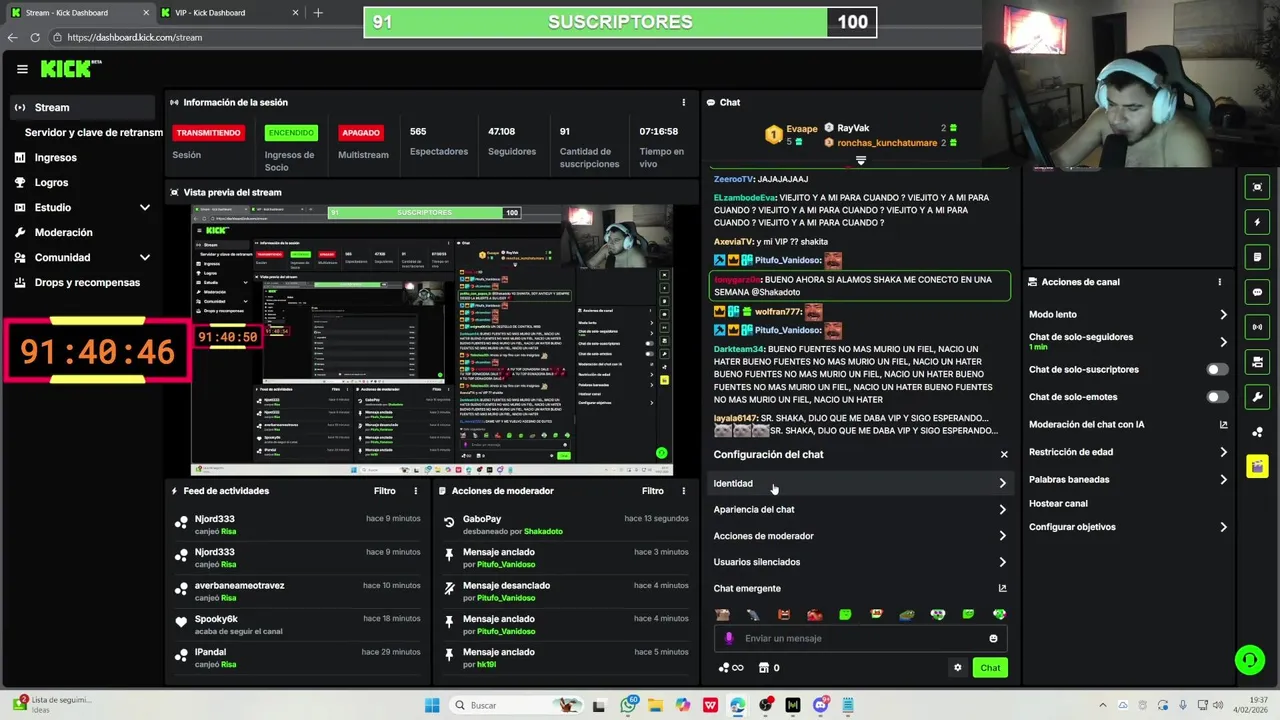
Task: Click Hostear canal action
Action: (x=1058, y=503)
